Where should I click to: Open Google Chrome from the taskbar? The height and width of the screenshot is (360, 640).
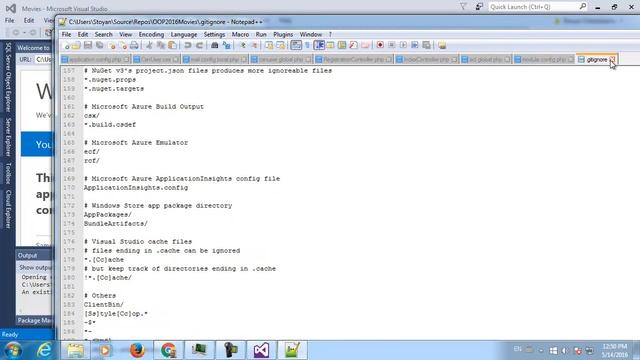(168, 350)
